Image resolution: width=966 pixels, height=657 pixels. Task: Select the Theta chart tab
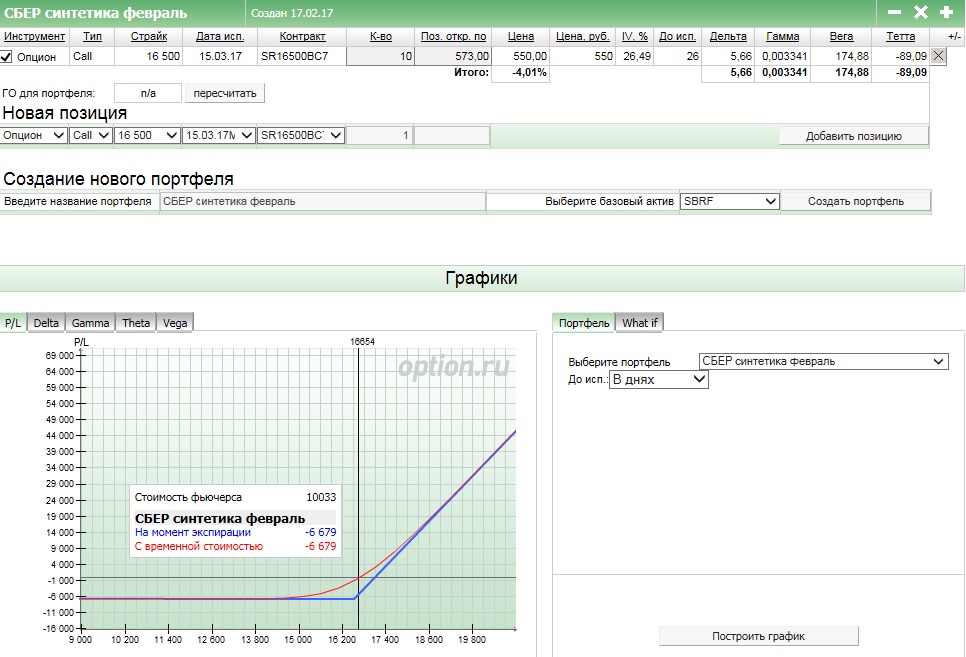(x=136, y=323)
